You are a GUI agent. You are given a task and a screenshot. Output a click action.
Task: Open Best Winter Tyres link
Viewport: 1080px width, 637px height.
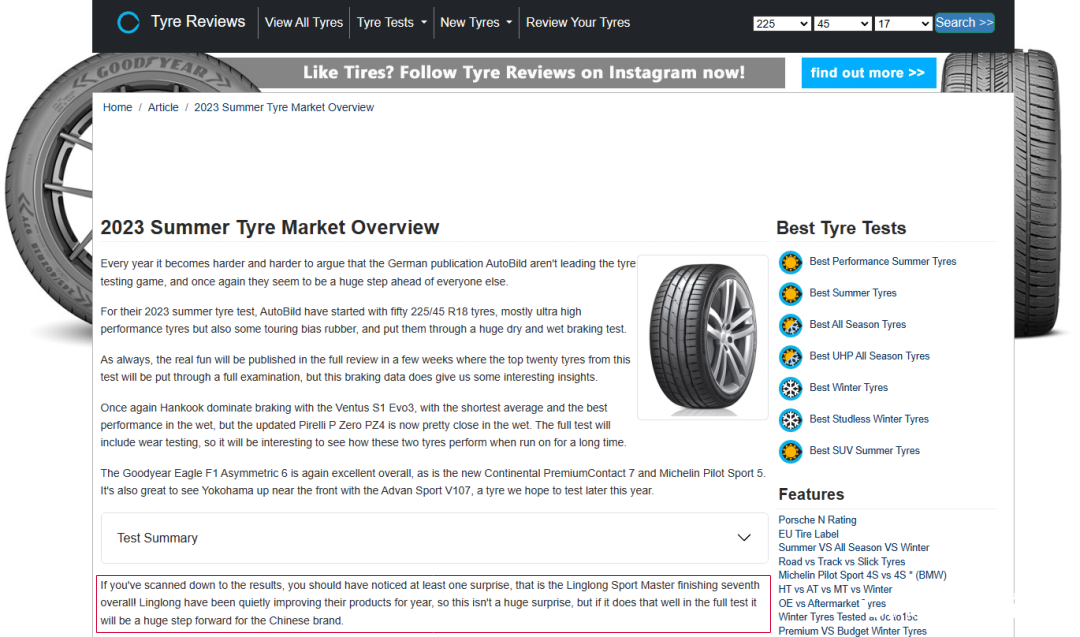click(849, 388)
